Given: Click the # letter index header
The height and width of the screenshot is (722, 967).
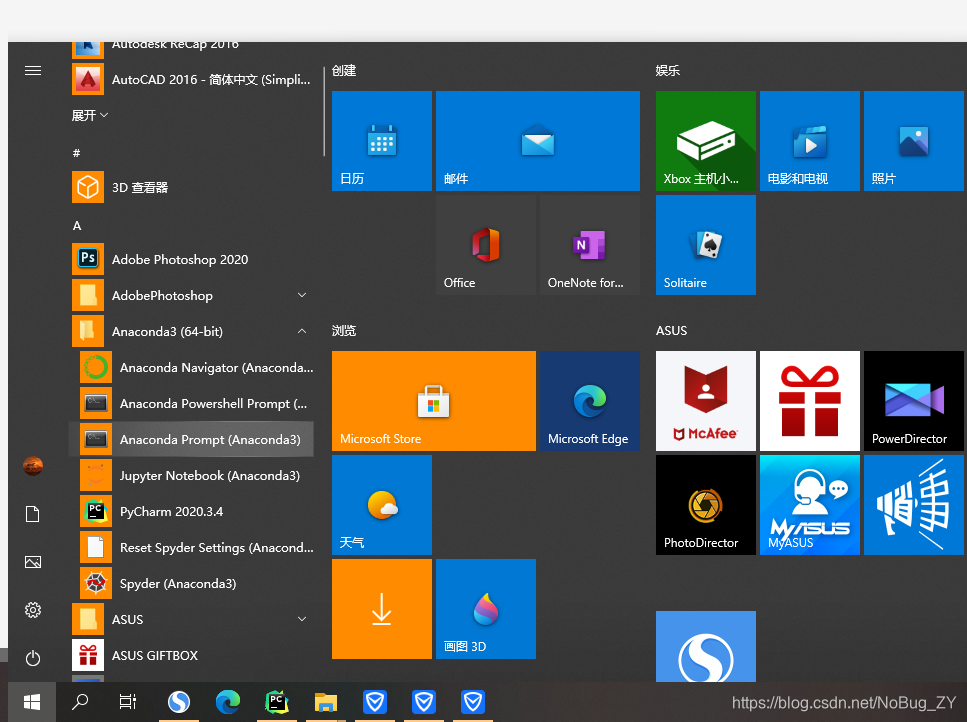Looking at the screenshot, I should tap(76, 153).
